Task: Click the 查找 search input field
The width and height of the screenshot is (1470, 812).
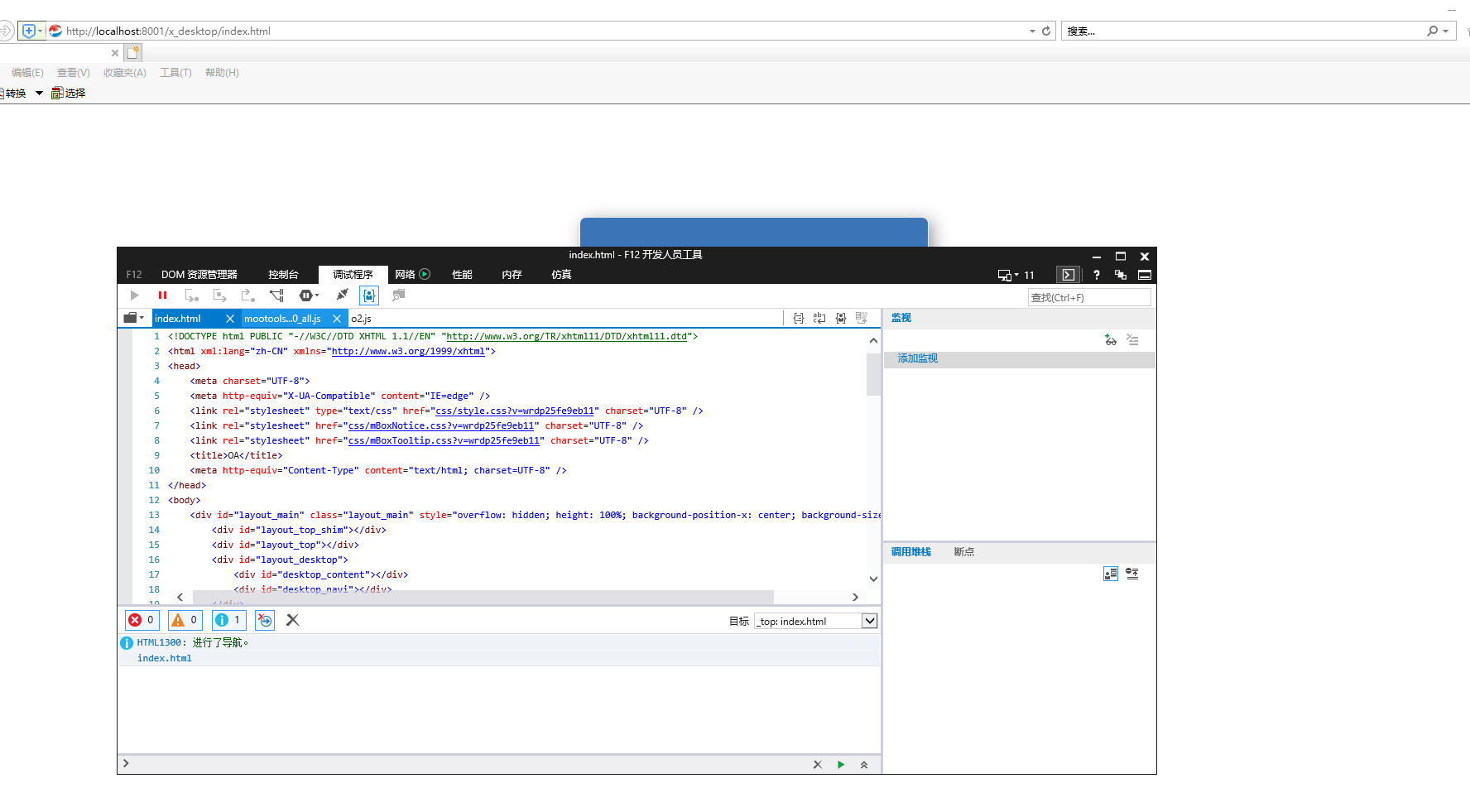Action: 1088,298
